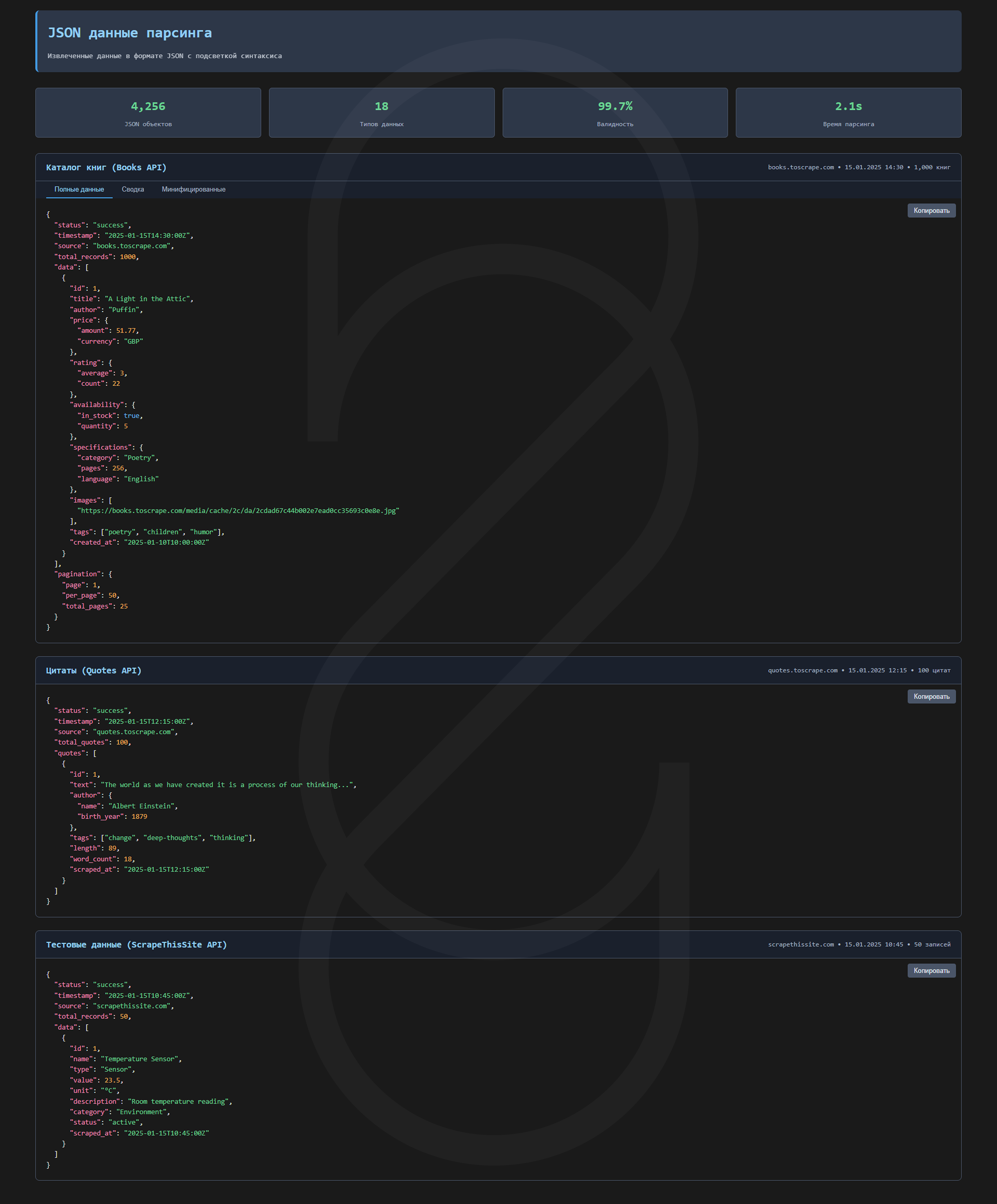Click the "A Light in the Attic" title value
The height and width of the screenshot is (1204, 997).
pos(147,299)
